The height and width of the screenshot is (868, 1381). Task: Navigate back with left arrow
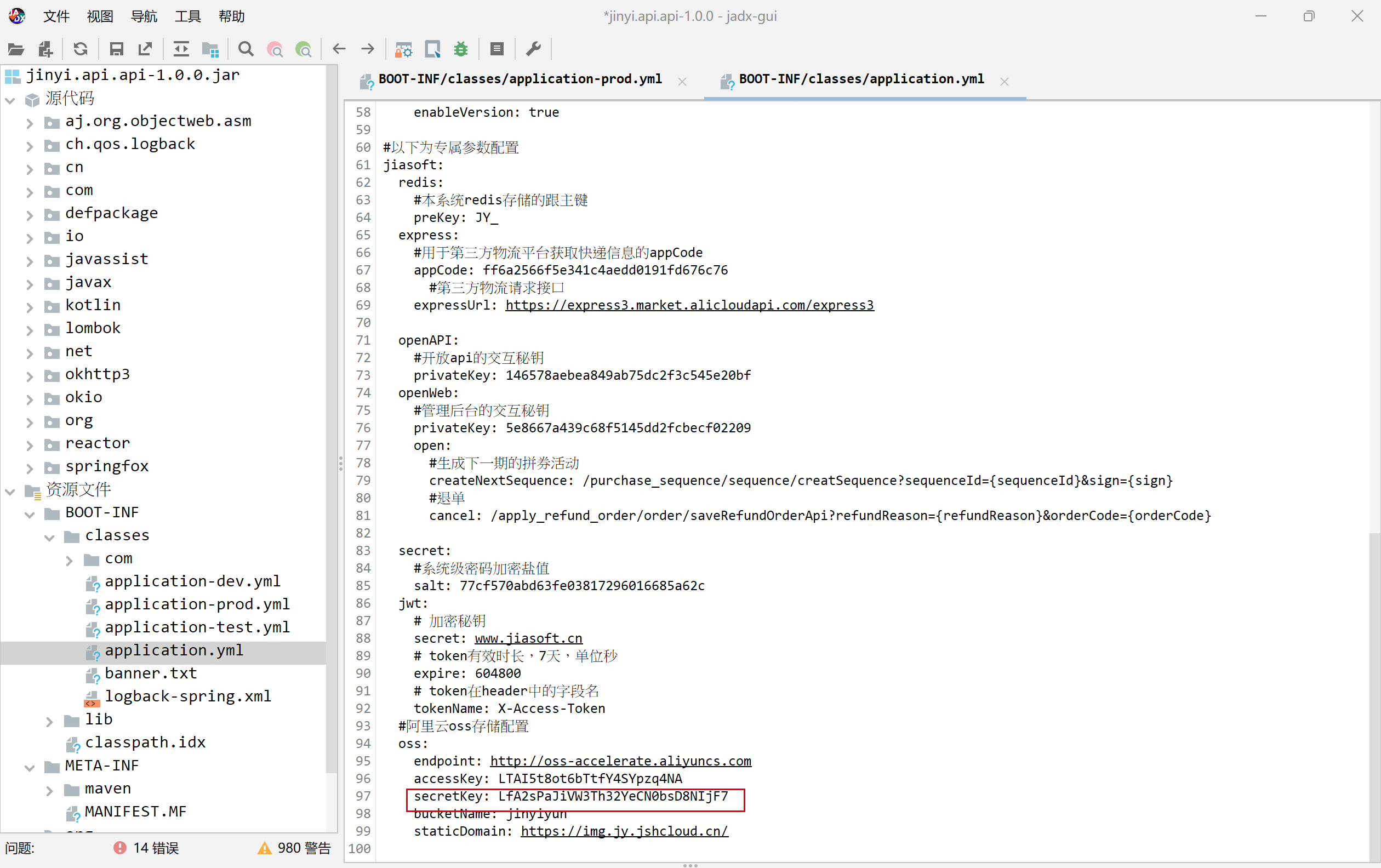tap(339, 49)
